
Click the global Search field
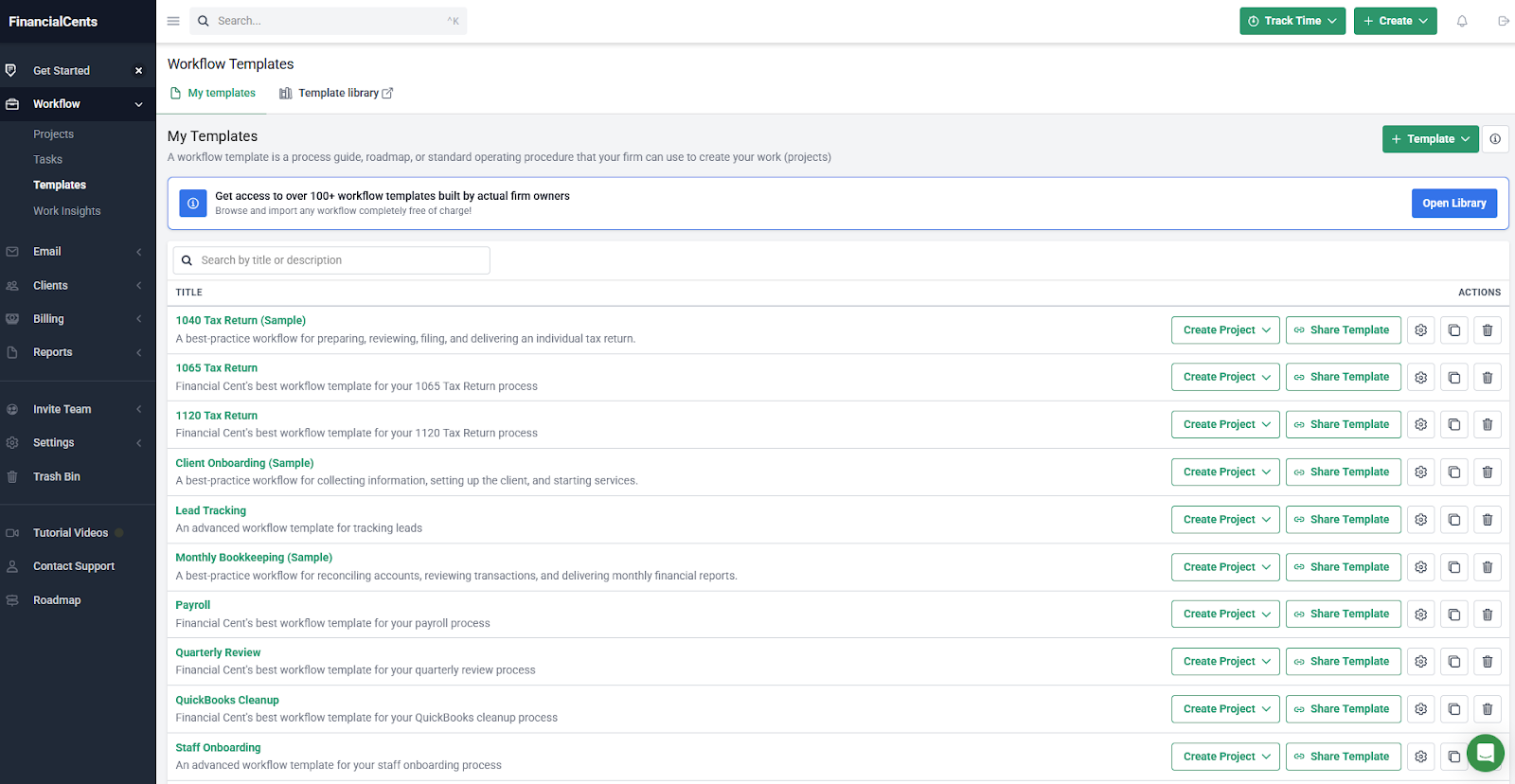point(328,21)
